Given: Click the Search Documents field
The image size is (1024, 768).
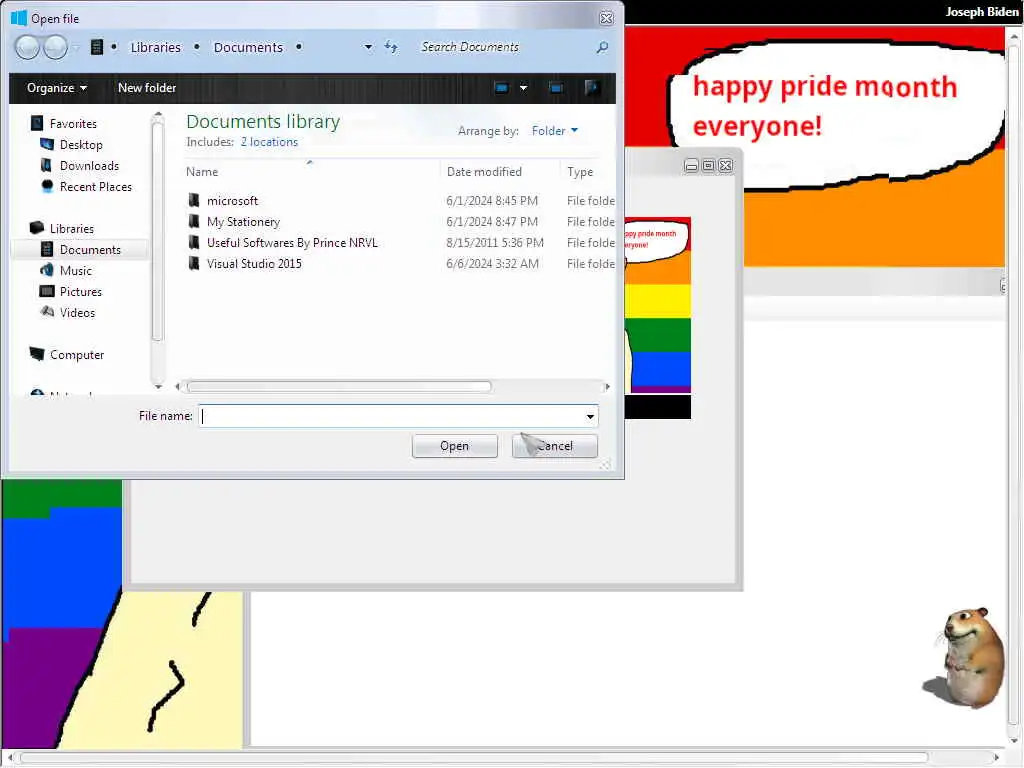Looking at the screenshot, I should pyautogui.click(x=506, y=47).
